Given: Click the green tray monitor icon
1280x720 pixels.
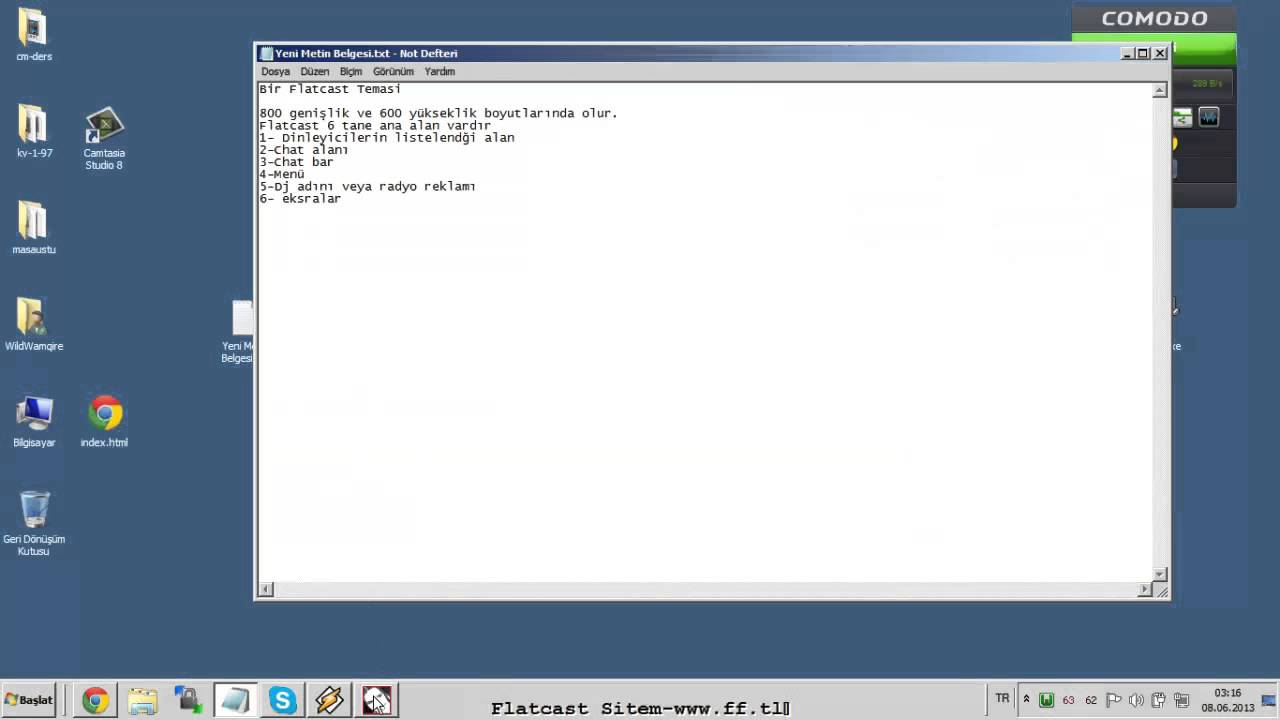Looking at the screenshot, I should (x=1046, y=700).
